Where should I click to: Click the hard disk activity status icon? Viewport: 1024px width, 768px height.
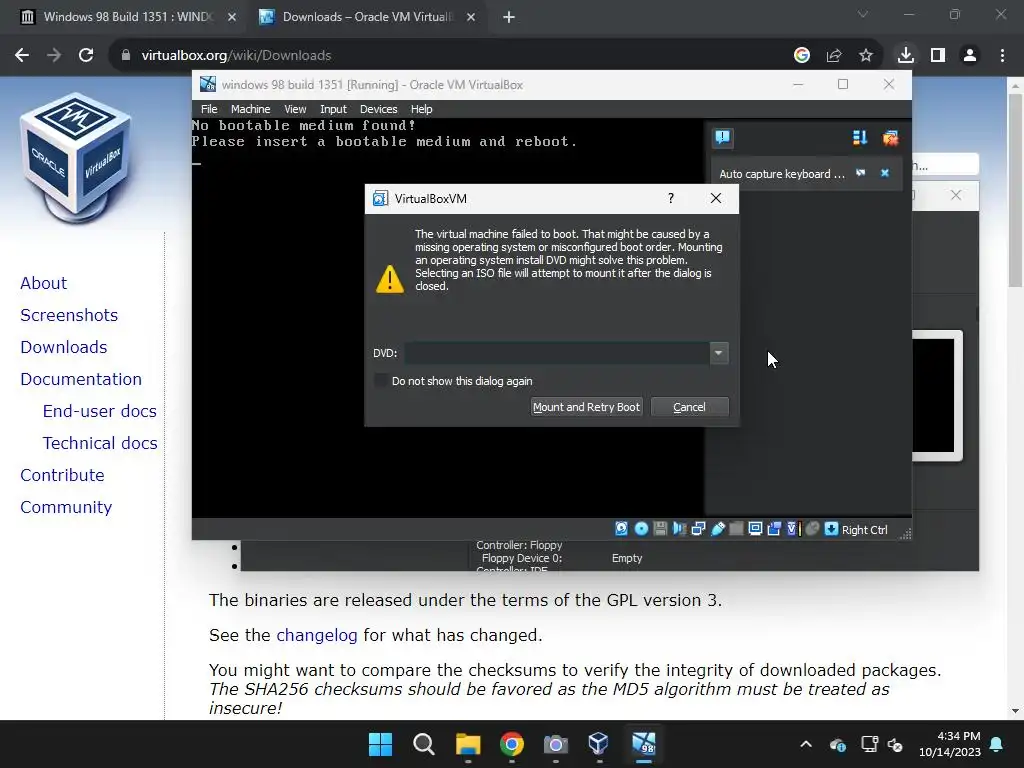click(x=621, y=529)
